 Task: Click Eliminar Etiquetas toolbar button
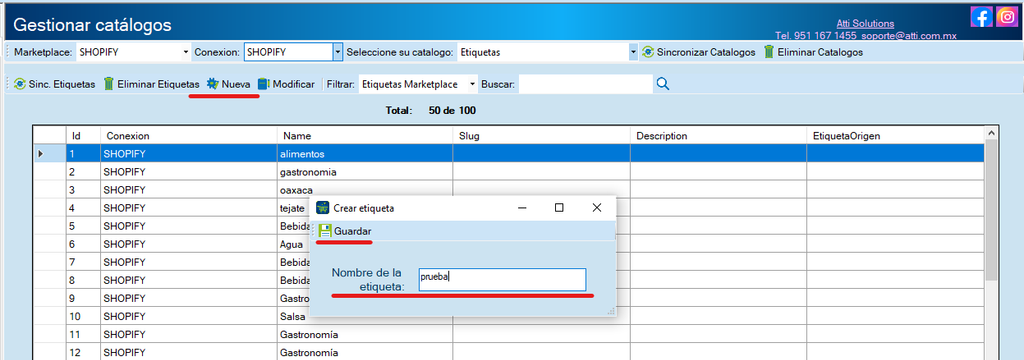click(152, 84)
